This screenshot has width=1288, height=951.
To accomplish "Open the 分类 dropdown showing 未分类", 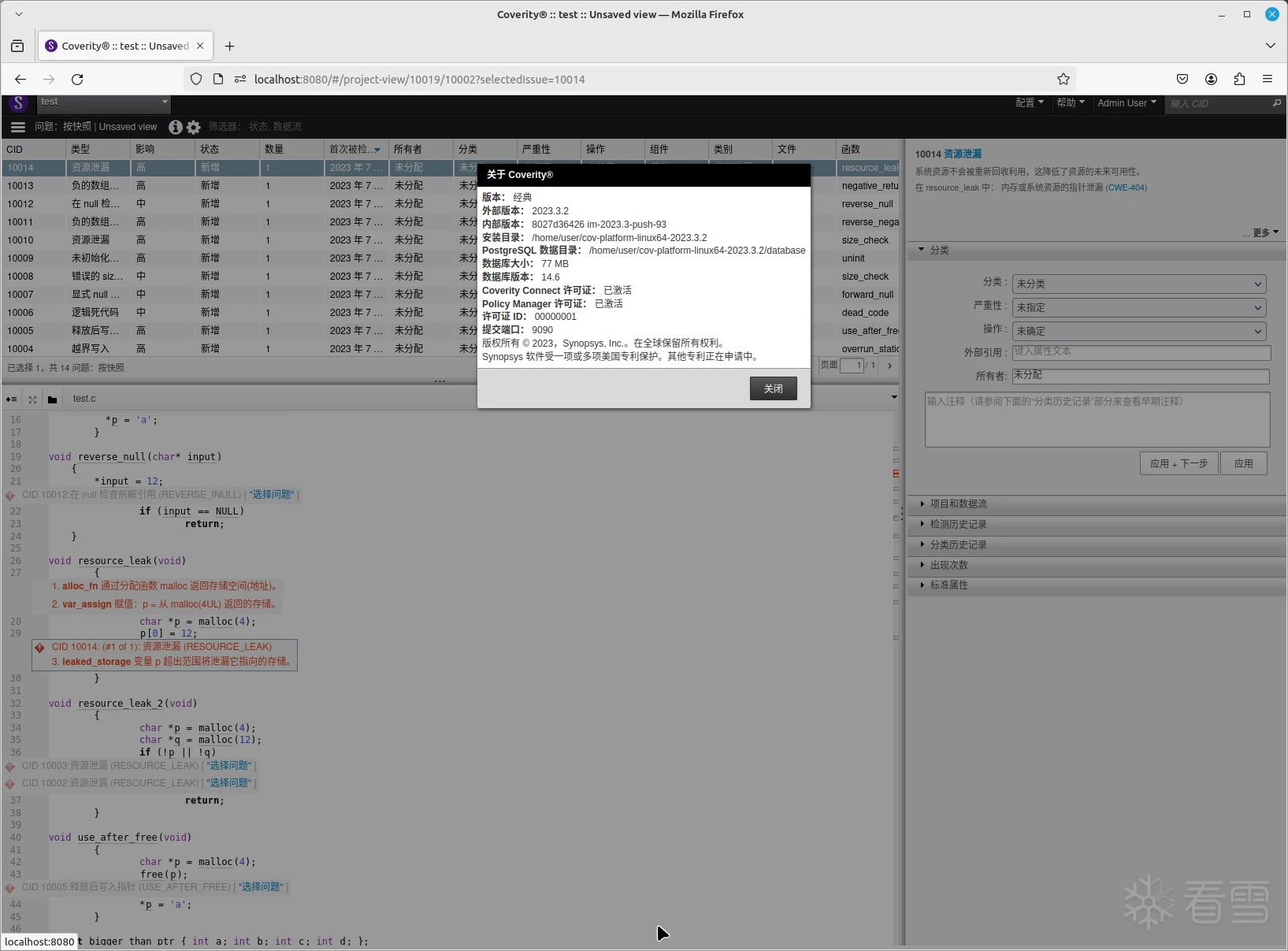I will point(1139,284).
